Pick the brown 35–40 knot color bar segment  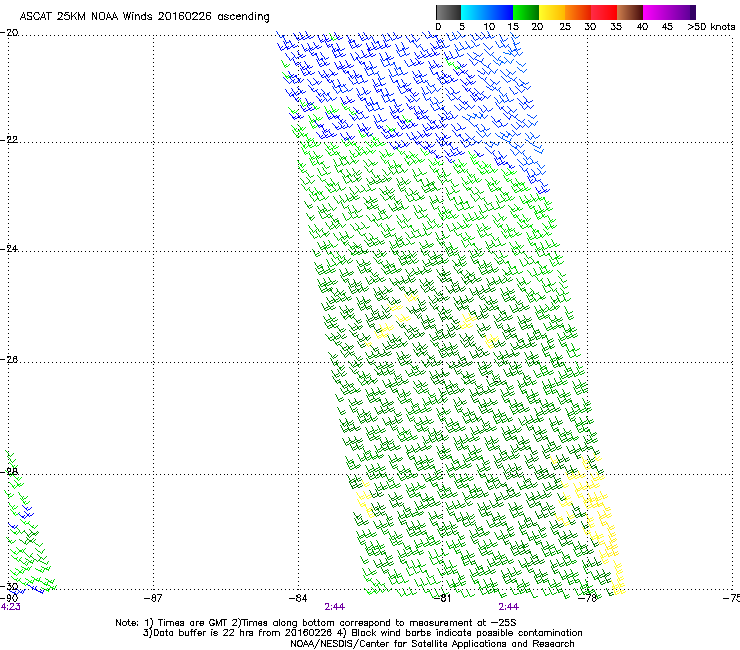630,12
